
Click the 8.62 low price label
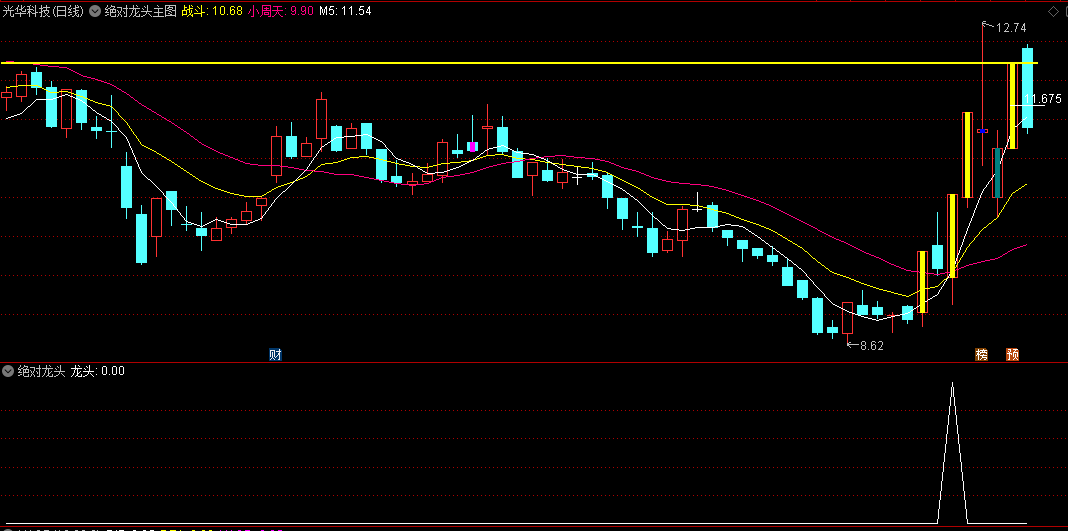pos(870,345)
